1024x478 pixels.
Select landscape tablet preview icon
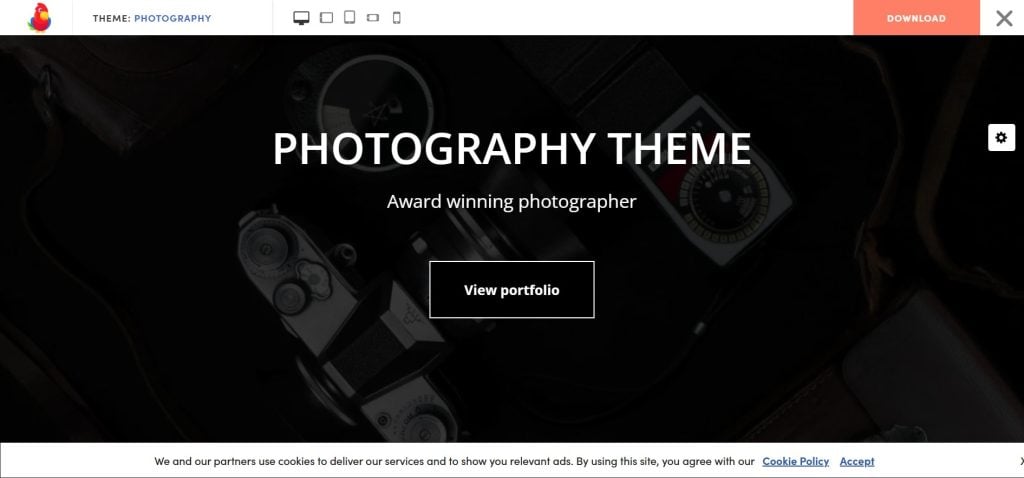(x=327, y=18)
